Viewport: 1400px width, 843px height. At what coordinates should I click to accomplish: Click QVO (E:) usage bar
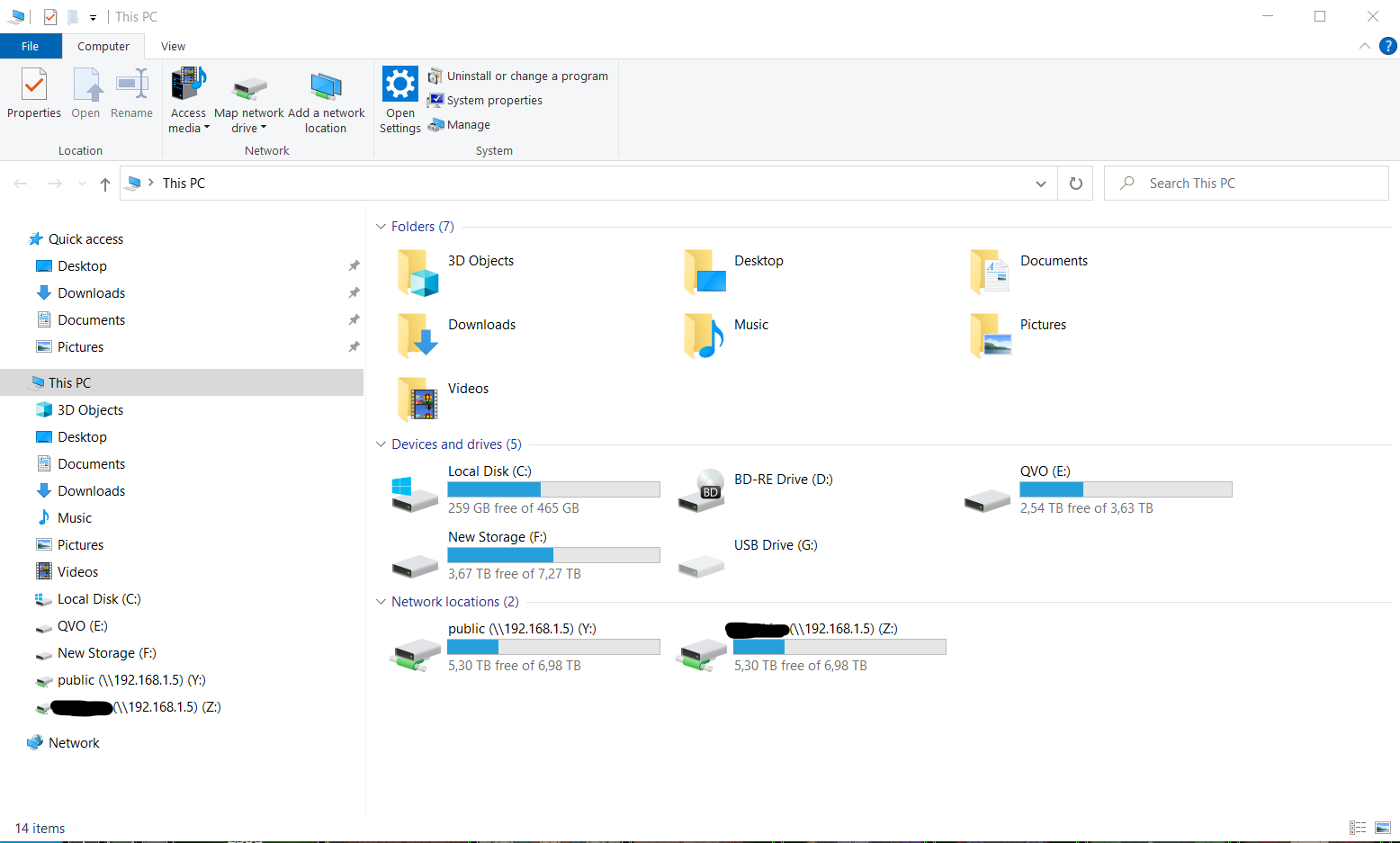point(1126,489)
